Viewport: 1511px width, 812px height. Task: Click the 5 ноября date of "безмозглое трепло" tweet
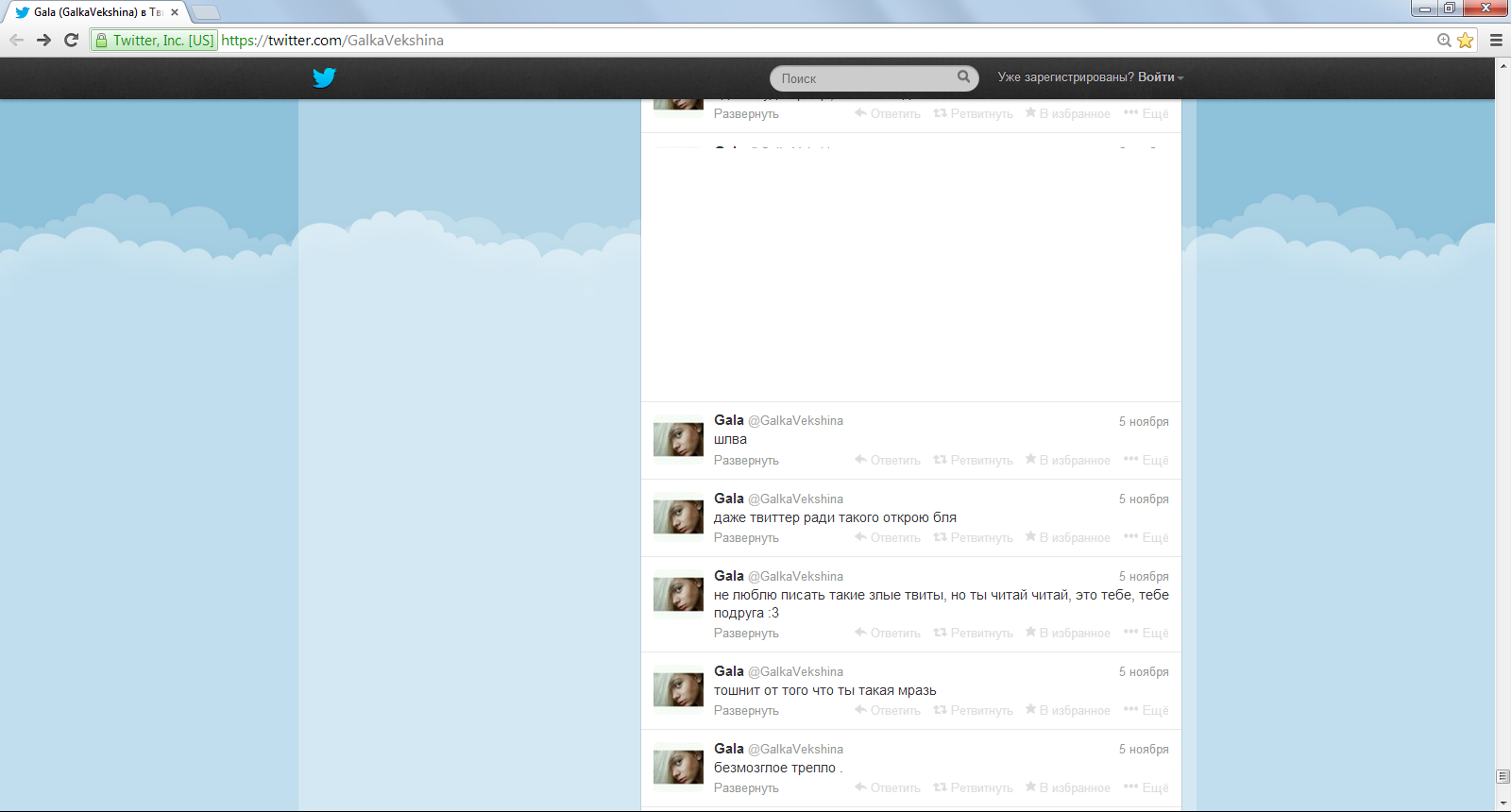pyautogui.click(x=1144, y=750)
